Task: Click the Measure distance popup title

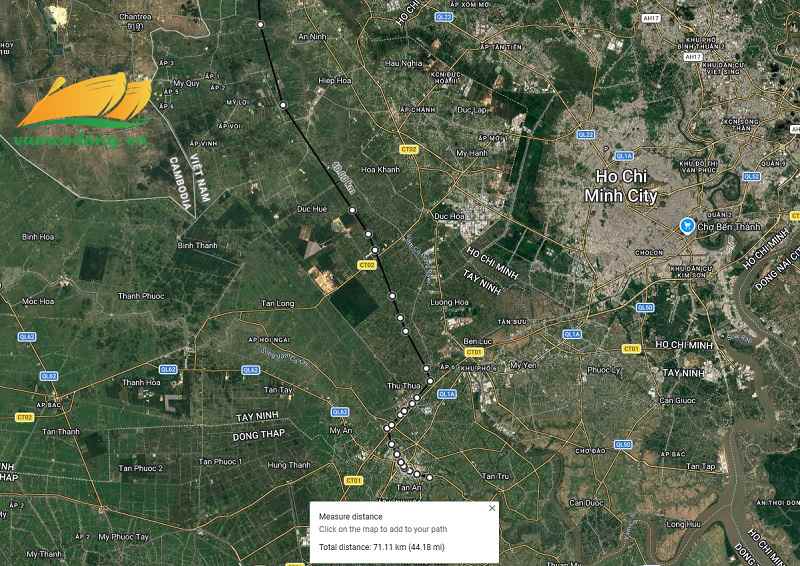Action: pyautogui.click(x=351, y=516)
